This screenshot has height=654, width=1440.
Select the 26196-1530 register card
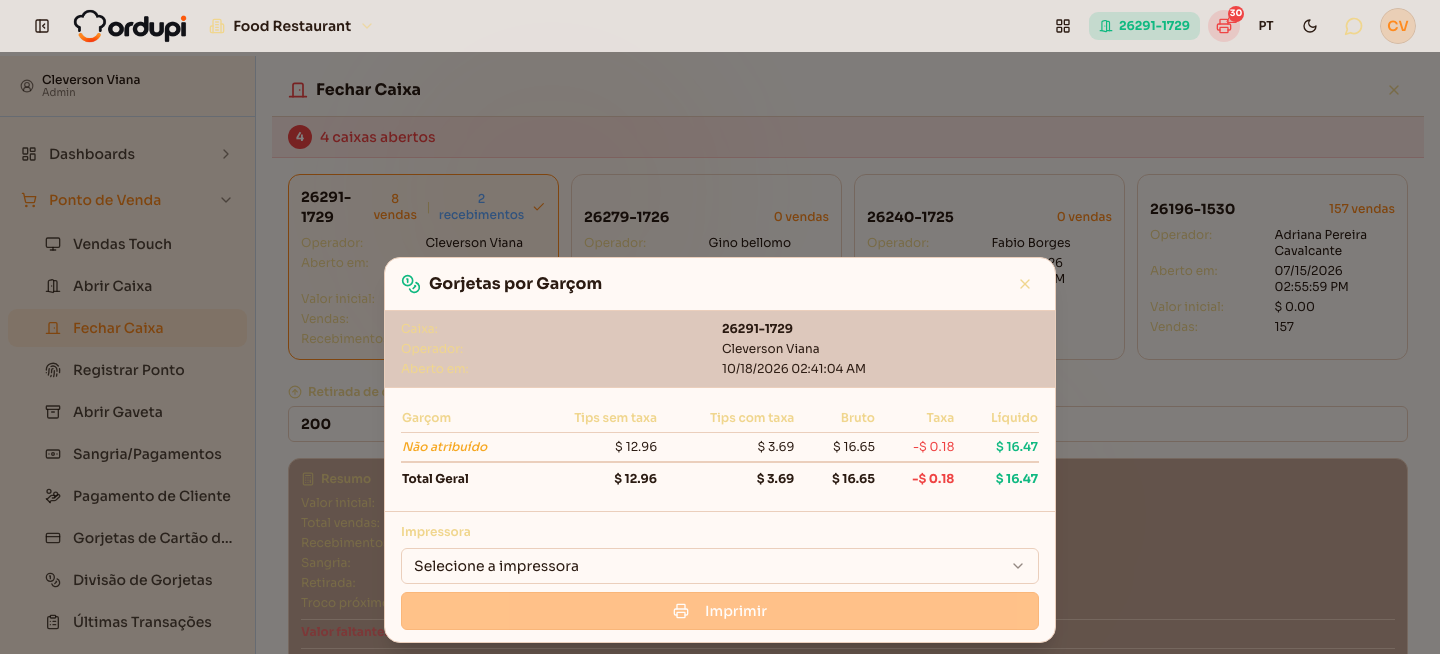[1272, 267]
